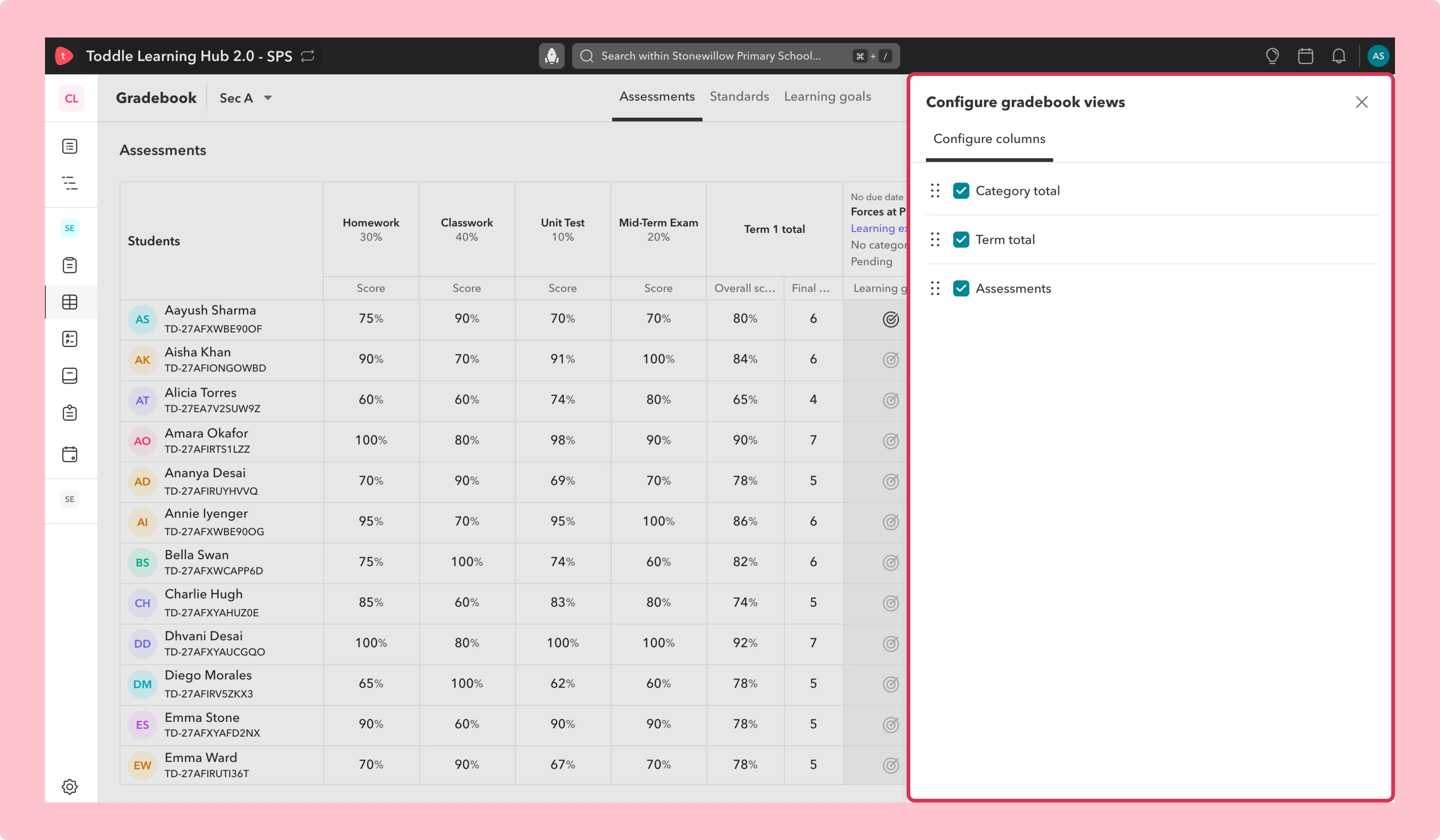This screenshot has height=840, width=1440.
Task: Switch to the Standards tab
Action: (x=739, y=97)
